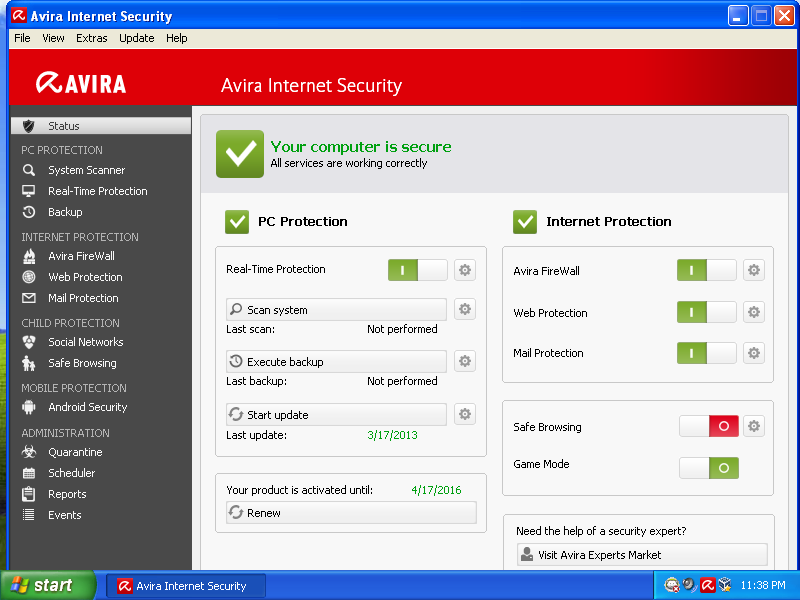The width and height of the screenshot is (800, 600).
Task: Click the Windows start button
Action: [47, 585]
